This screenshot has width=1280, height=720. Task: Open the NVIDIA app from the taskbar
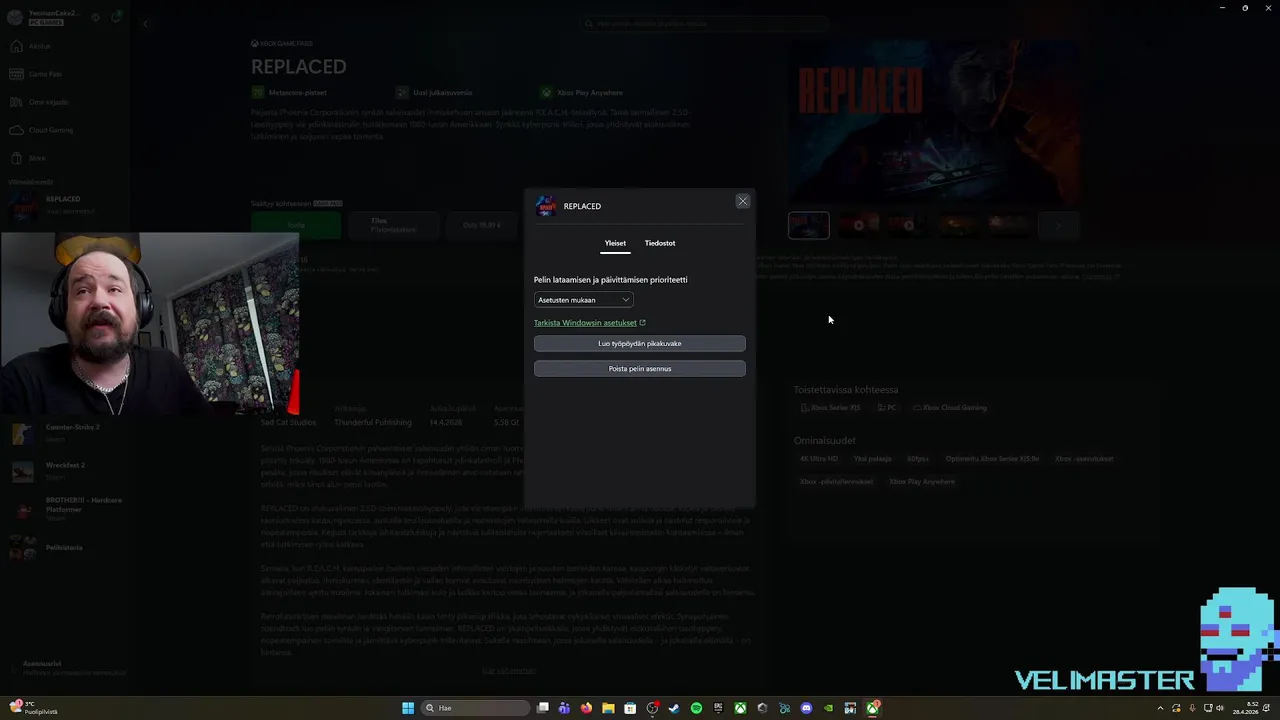tap(828, 708)
